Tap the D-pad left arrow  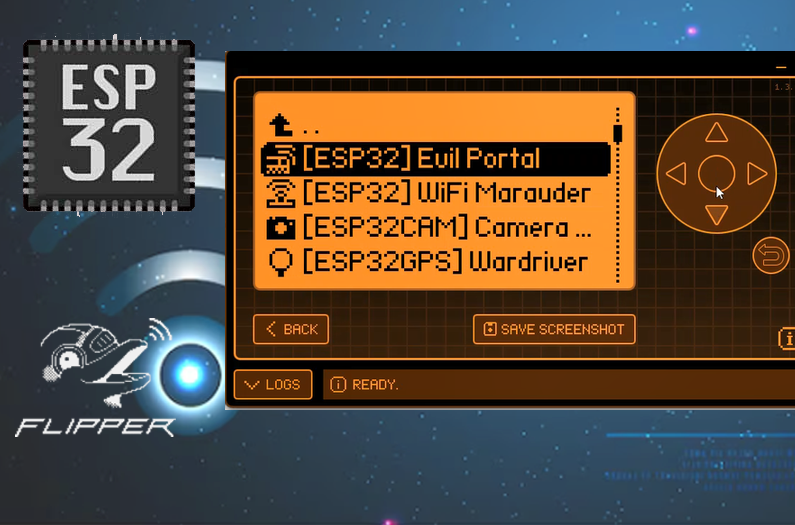[x=676, y=174]
